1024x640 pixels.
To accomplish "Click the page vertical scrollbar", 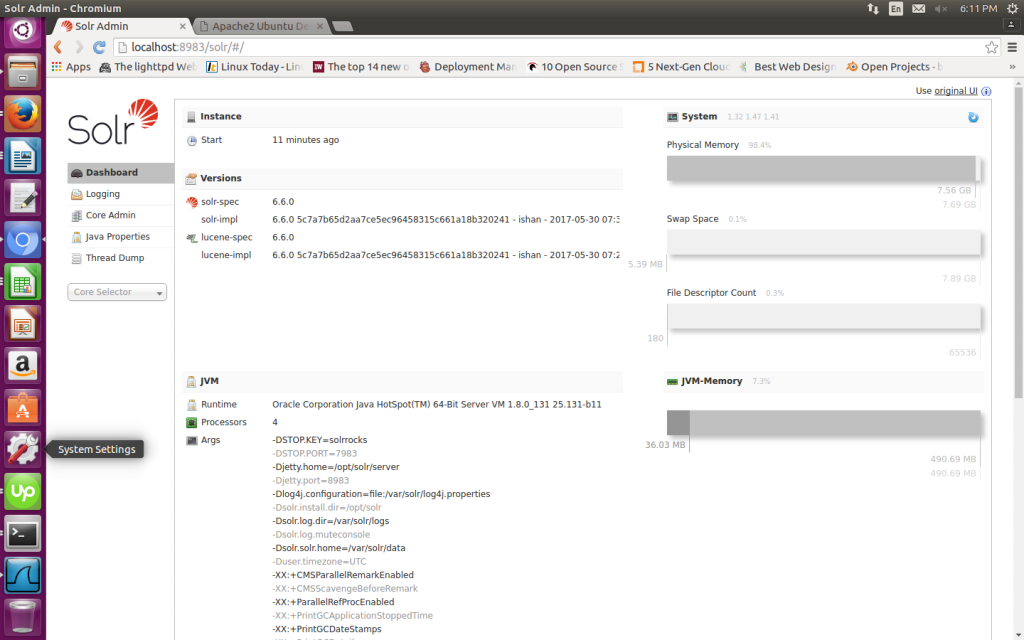I will pos(1018,242).
